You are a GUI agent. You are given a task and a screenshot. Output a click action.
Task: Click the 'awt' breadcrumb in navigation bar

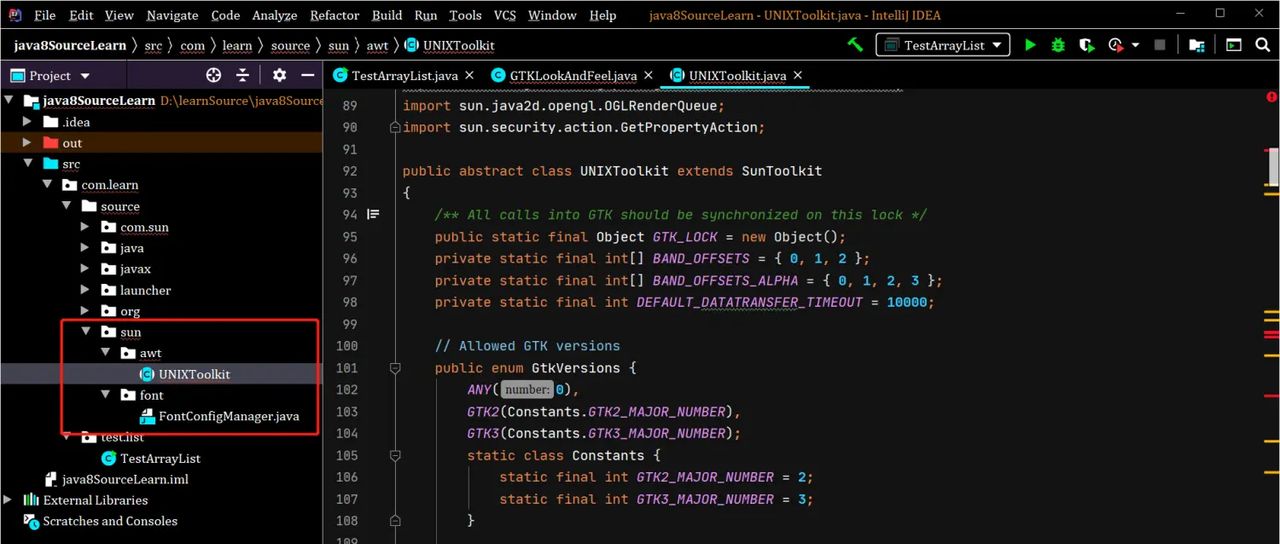pyautogui.click(x=376, y=45)
